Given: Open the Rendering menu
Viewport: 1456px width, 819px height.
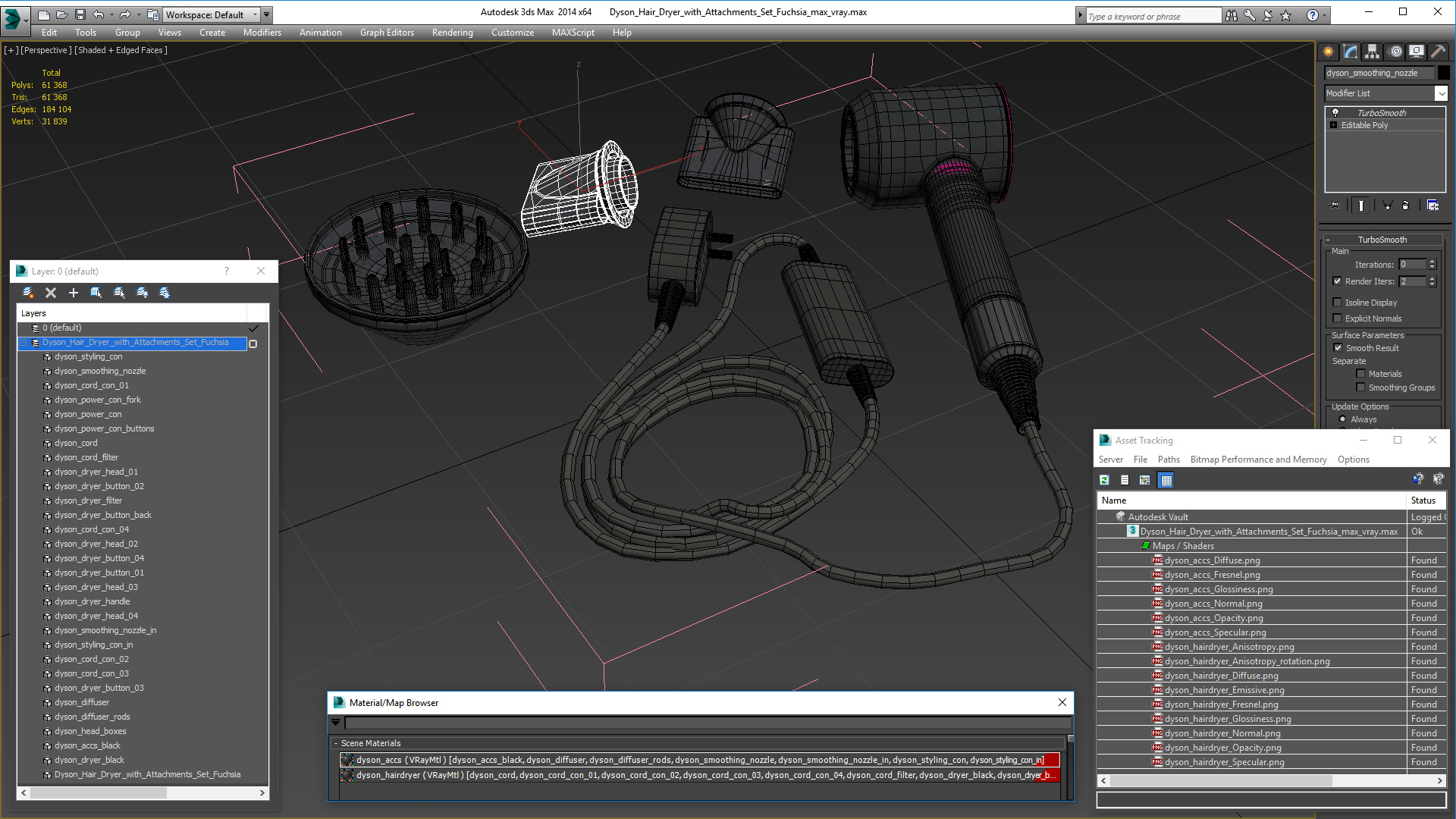Looking at the screenshot, I should pyautogui.click(x=452, y=33).
